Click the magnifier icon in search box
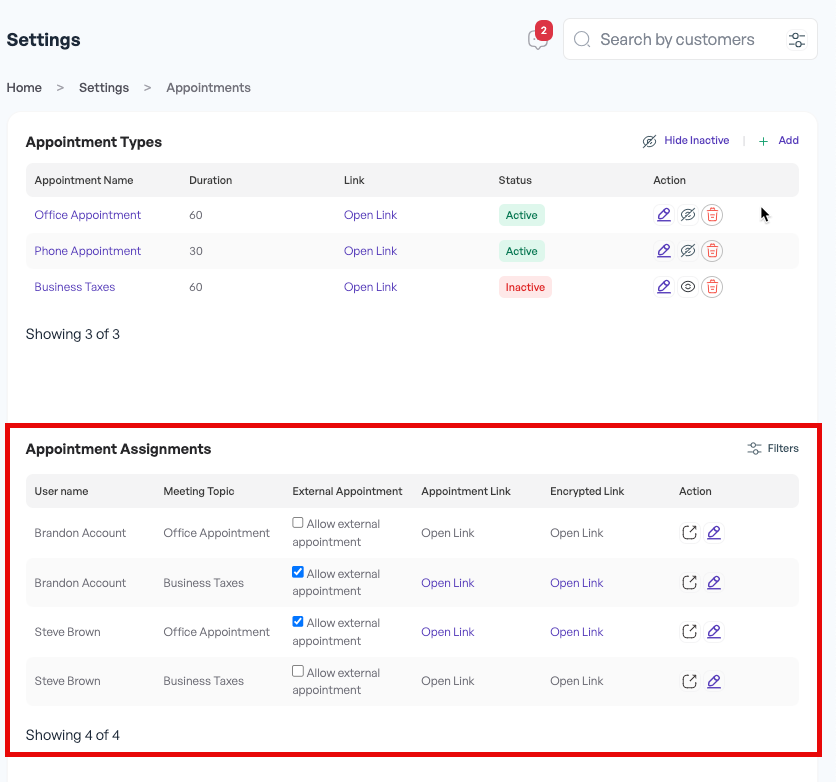This screenshot has width=836, height=782. [582, 39]
